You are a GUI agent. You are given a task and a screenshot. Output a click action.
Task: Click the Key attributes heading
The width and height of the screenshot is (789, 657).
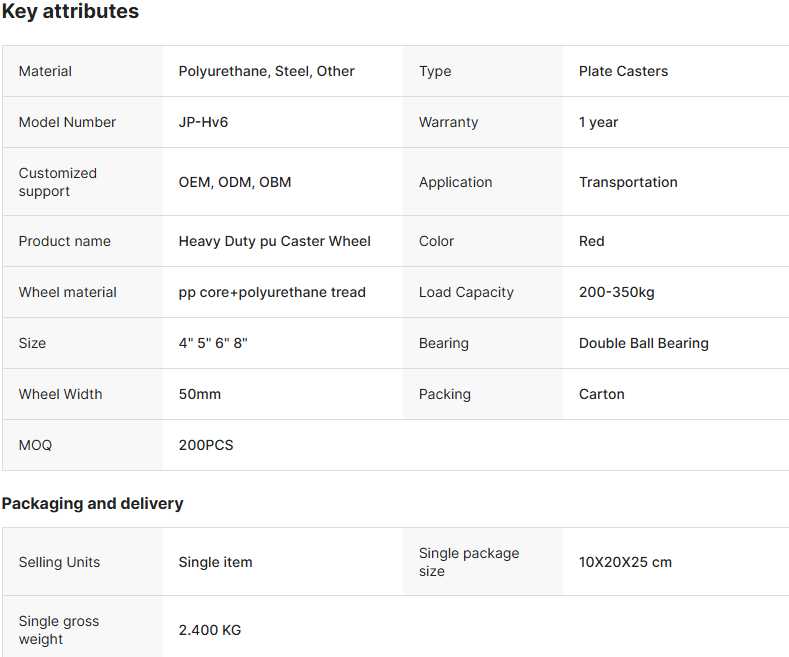click(70, 11)
